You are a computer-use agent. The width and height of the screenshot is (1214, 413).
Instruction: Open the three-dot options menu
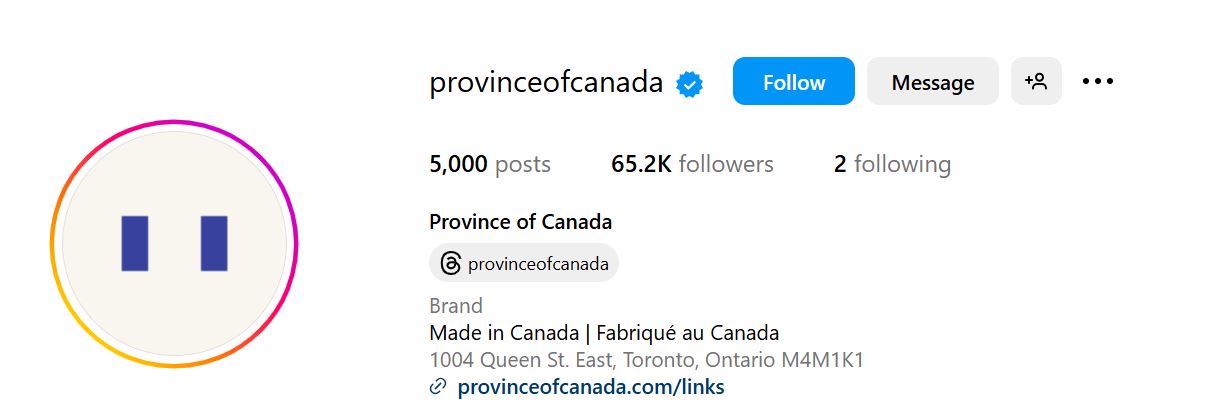1098,82
